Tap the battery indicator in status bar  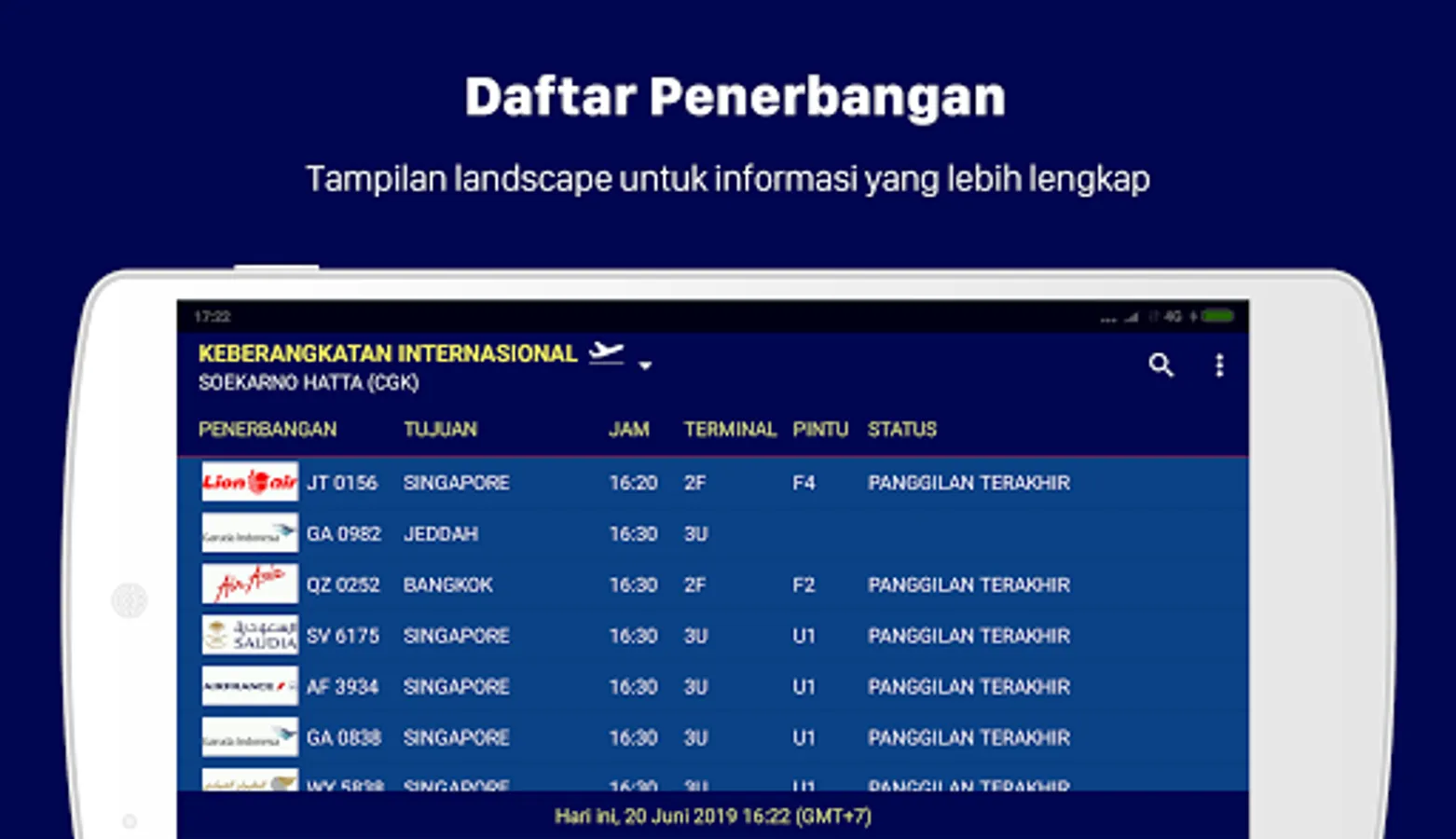[1217, 317]
